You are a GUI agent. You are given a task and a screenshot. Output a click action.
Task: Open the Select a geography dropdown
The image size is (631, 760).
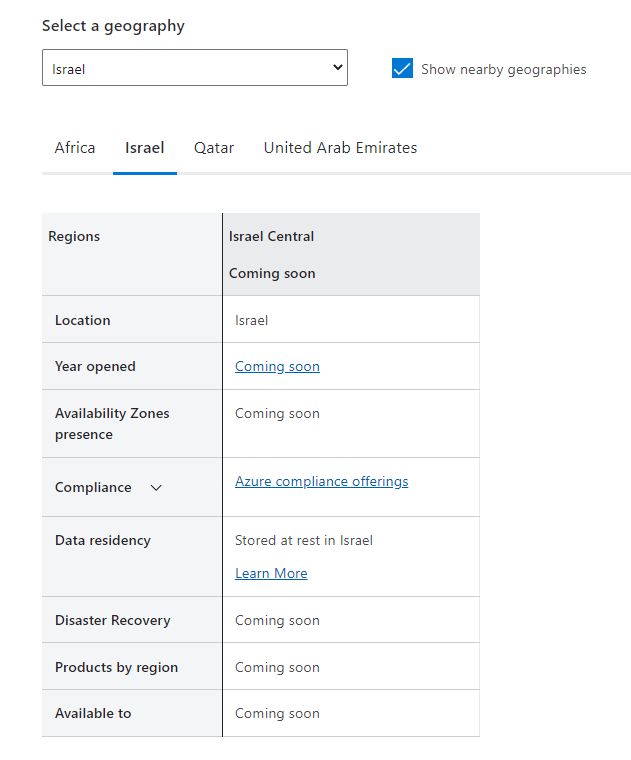coord(195,67)
